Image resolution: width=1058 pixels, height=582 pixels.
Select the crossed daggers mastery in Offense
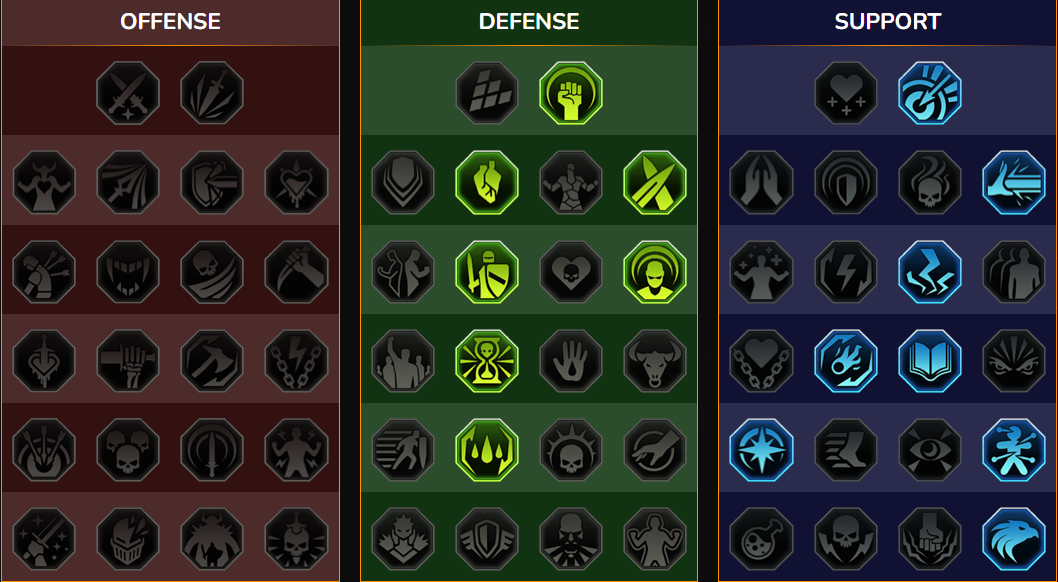tap(128, 93)
